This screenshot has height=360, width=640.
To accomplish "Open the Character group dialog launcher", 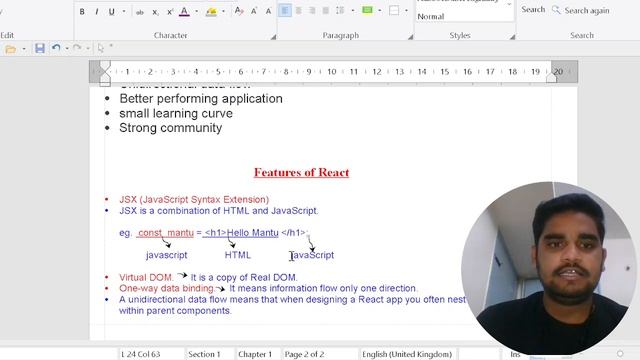I will coord(273,37).
